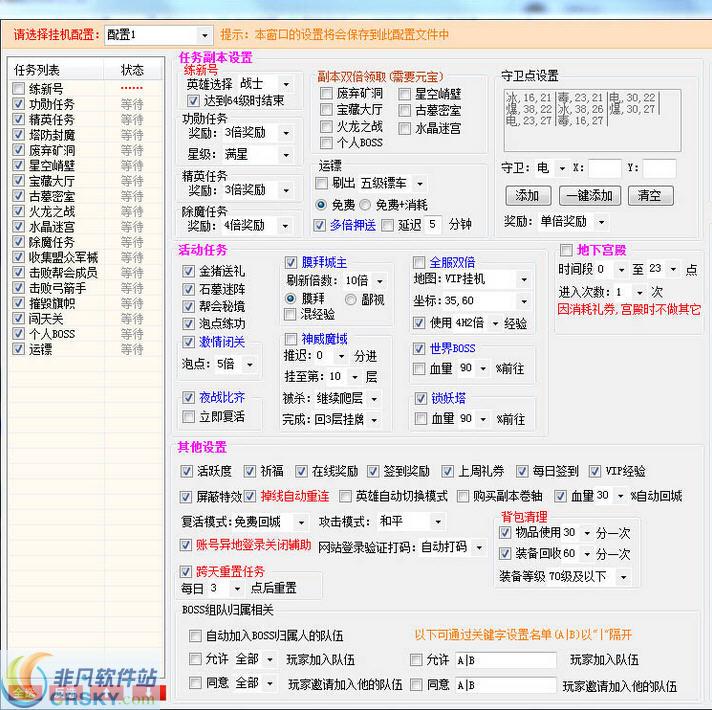Screen dimensions: 712x710
Task: Enable the 地下宫殿 checkbox
Action: coord(566,250)
